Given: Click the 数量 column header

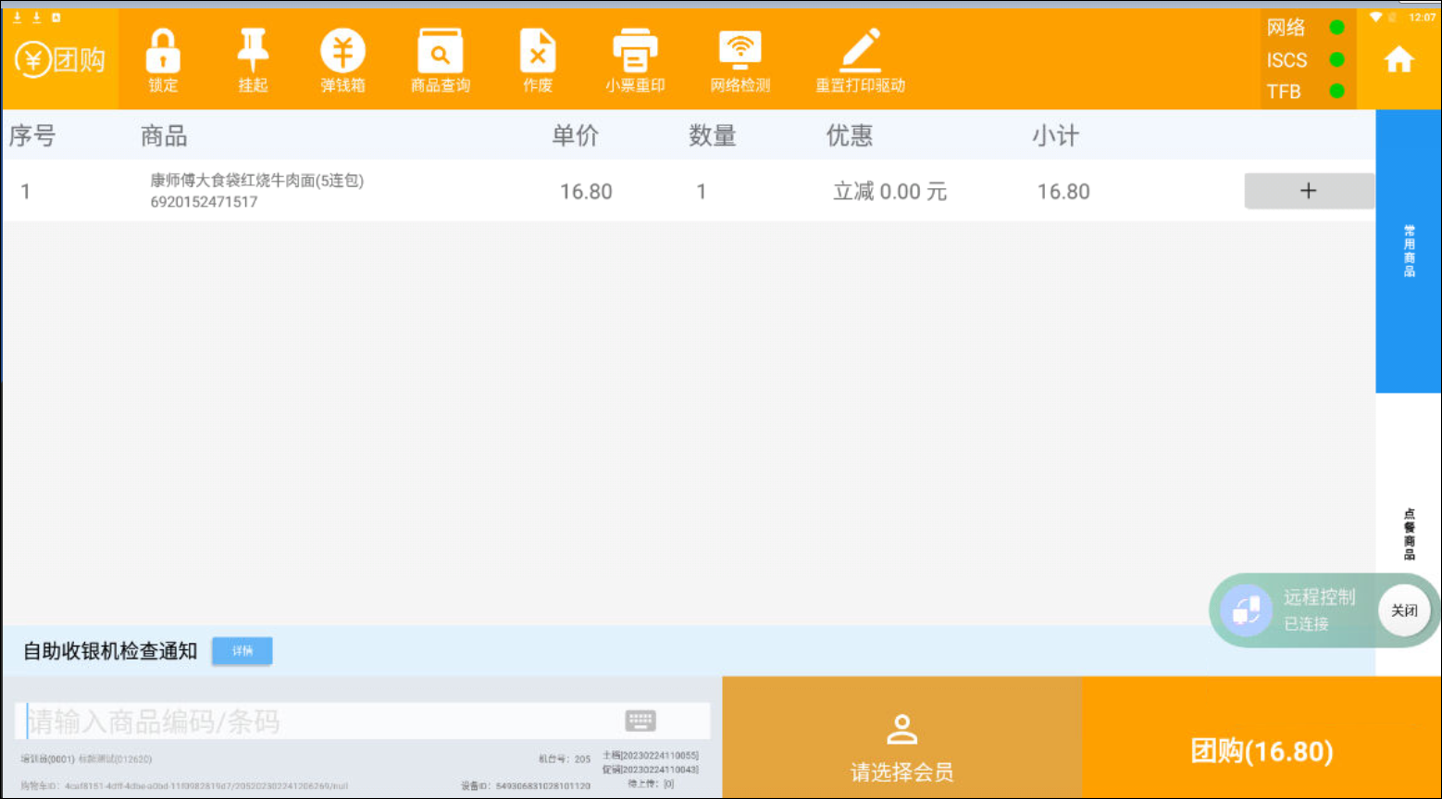Looking at the screenshot, I should [x=713, y=136].
